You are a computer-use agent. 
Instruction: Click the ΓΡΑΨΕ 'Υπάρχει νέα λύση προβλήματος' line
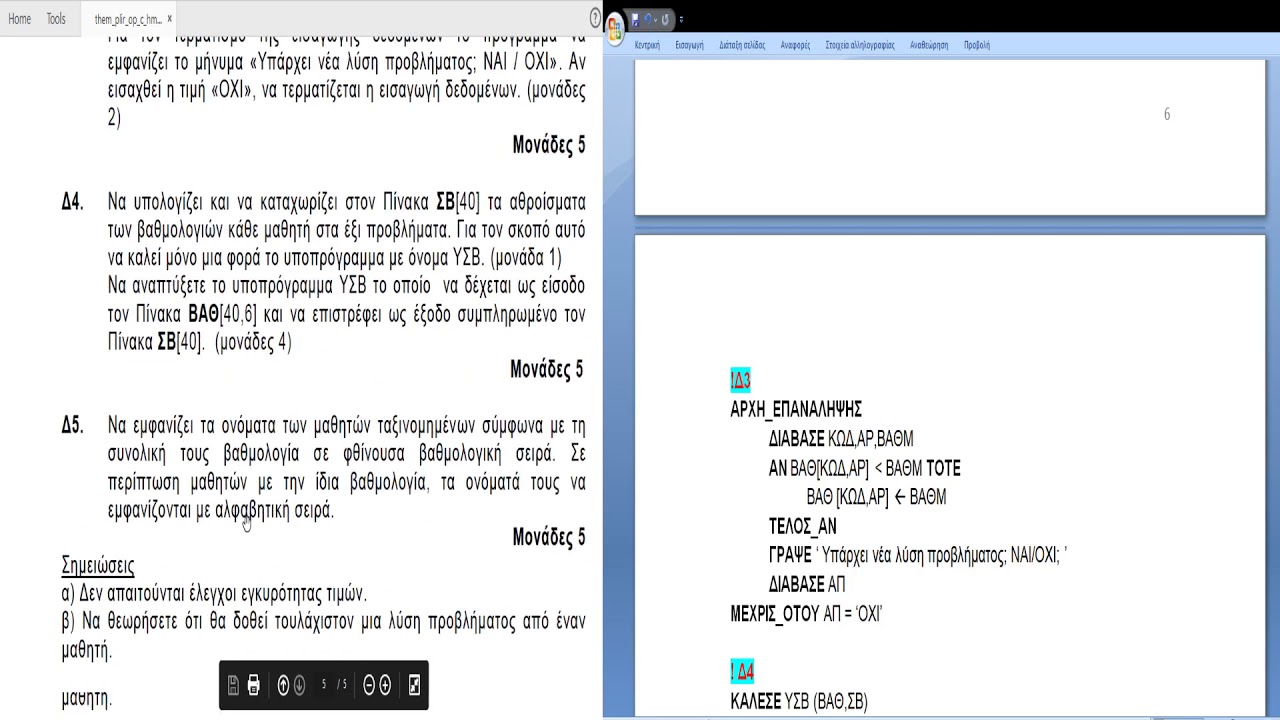(x=918, y=555)
